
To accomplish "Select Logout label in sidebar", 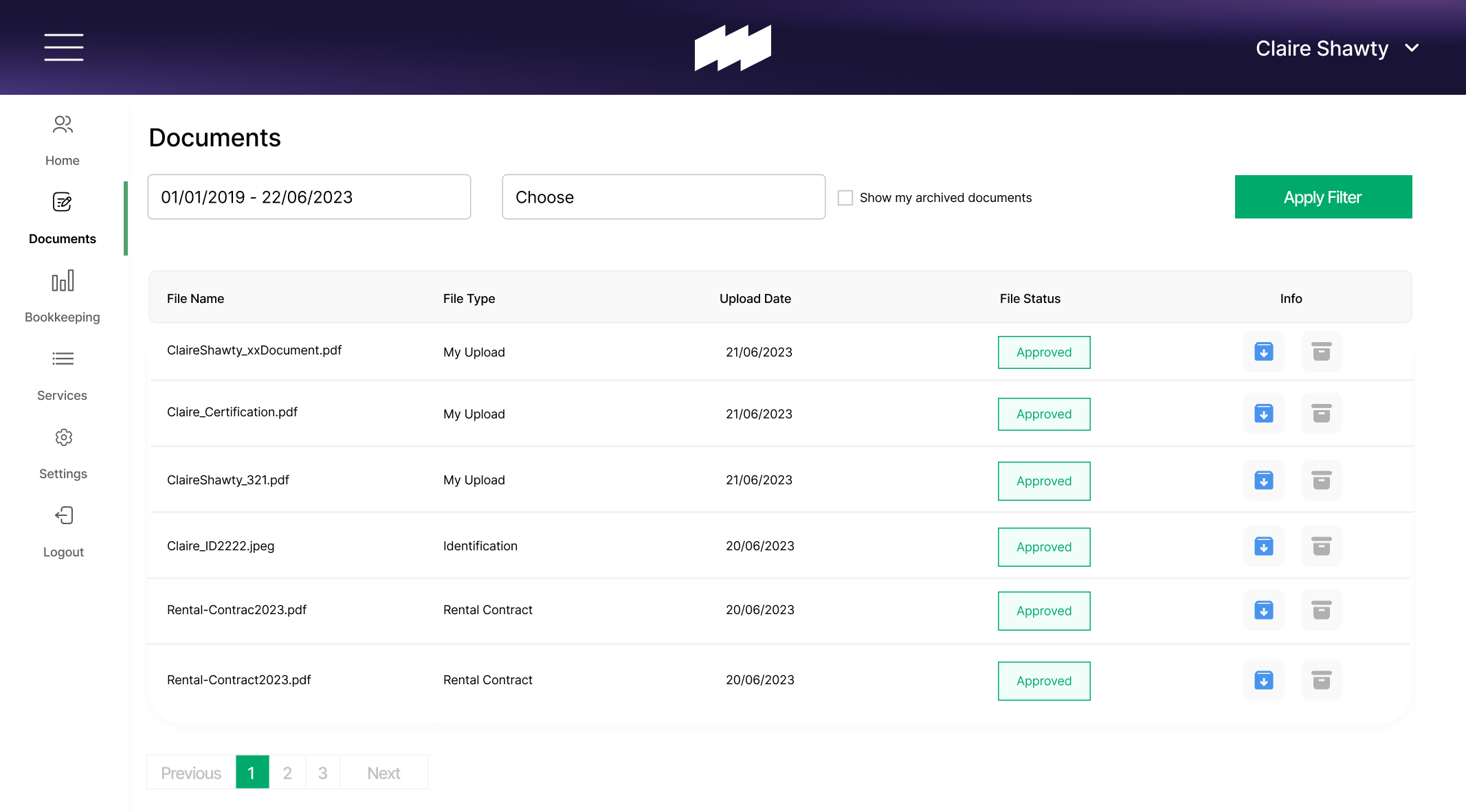I will click(x=63, y=552).
